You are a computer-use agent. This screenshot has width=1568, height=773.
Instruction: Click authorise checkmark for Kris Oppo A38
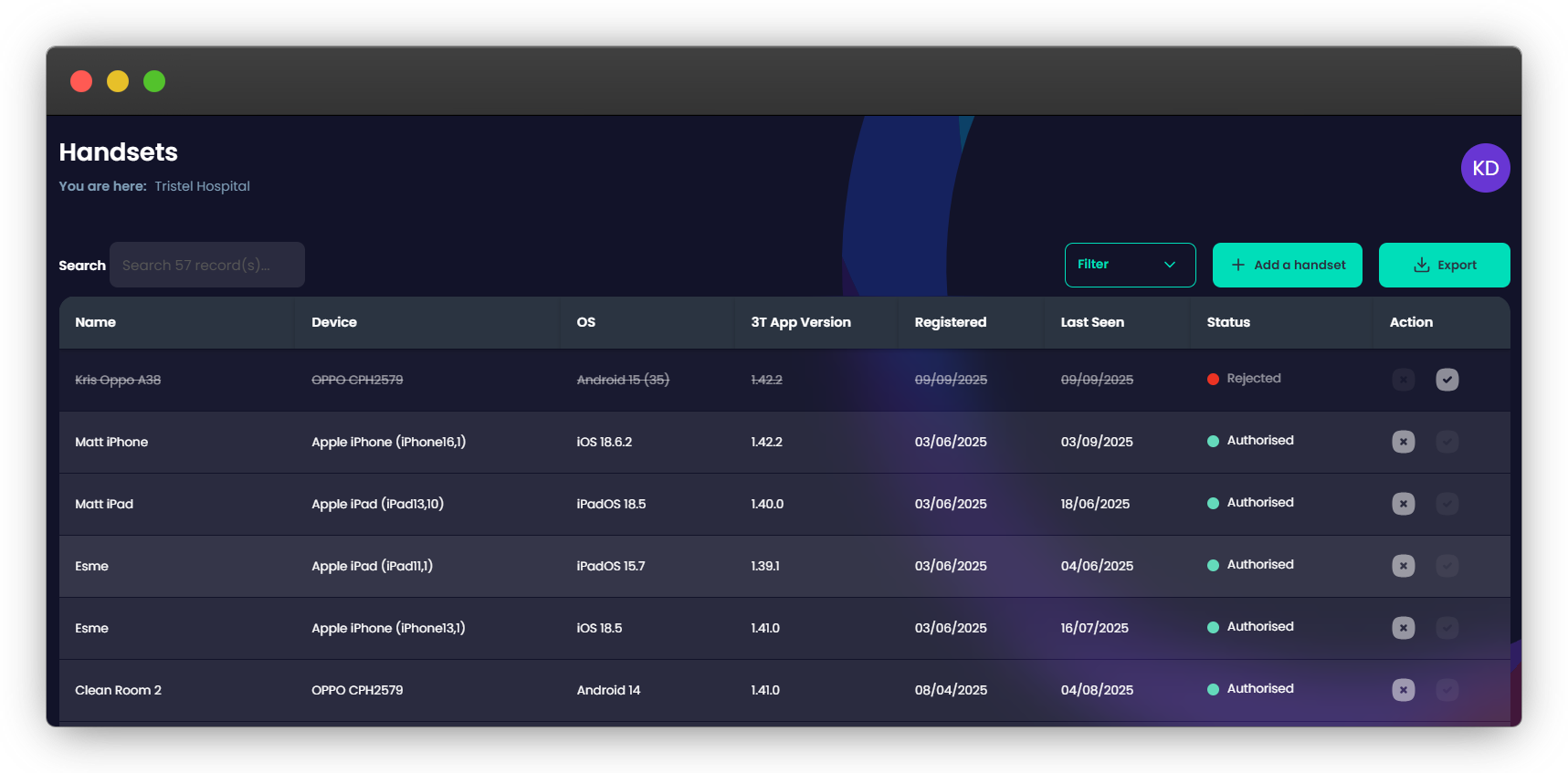[1447, 380]
